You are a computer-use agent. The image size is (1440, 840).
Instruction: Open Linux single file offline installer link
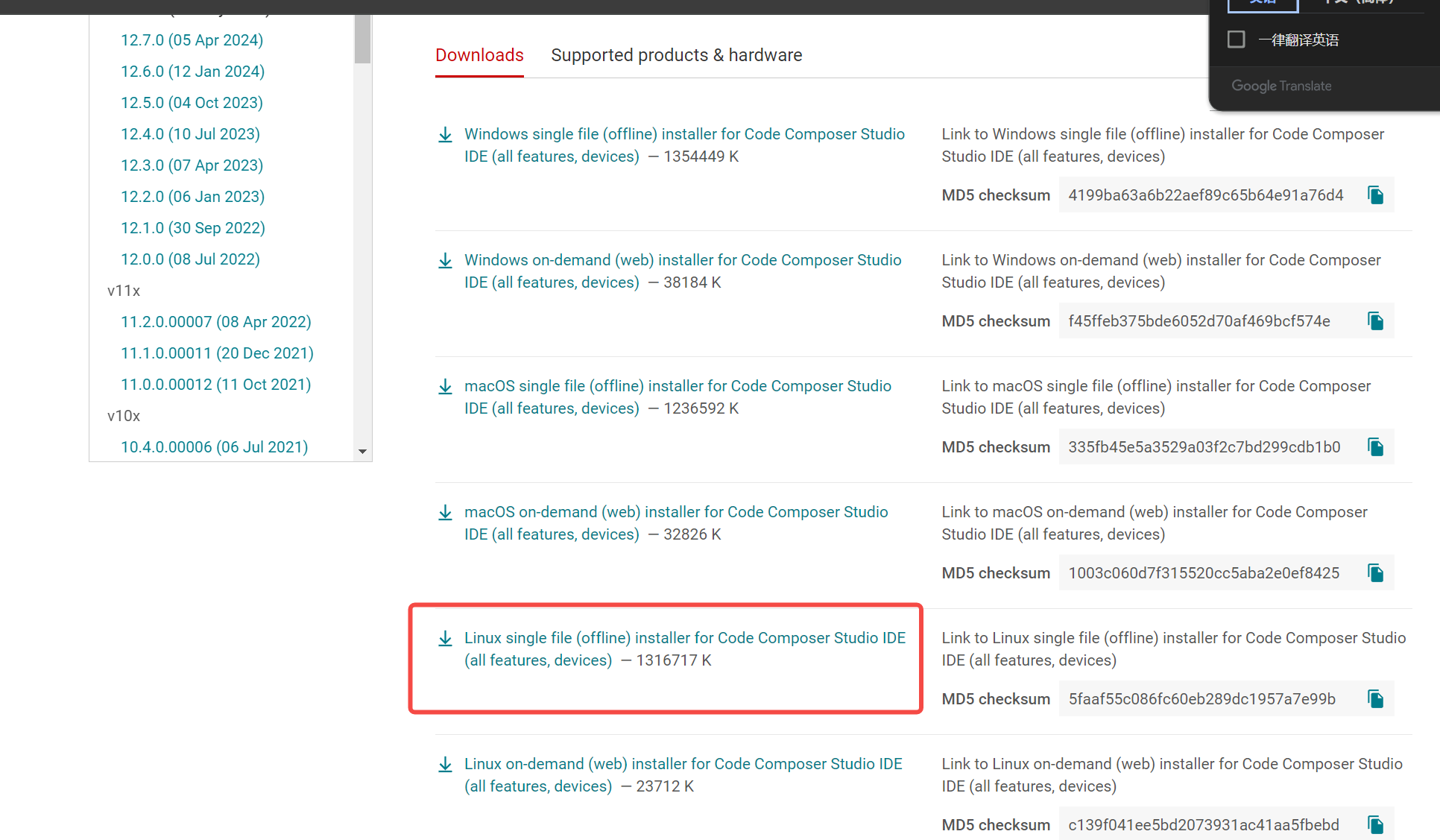click(x=684, y=639)
